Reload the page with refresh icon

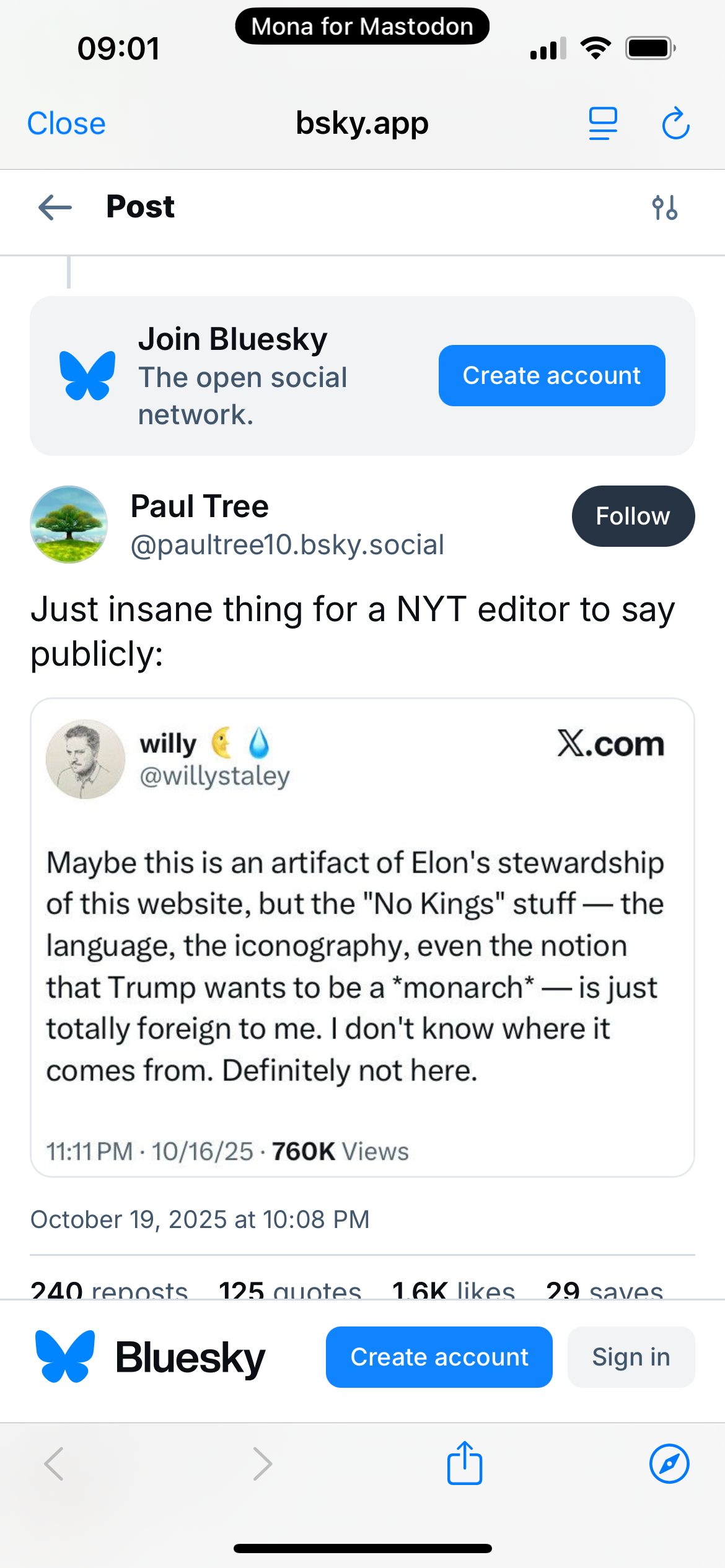(675, 124)
